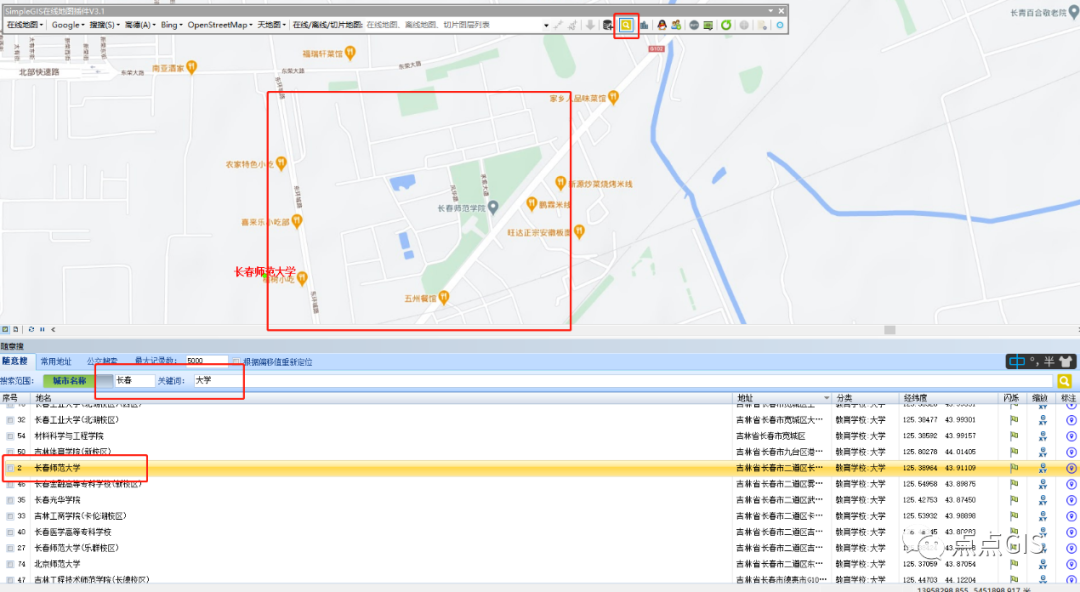Viewport: 1080px width, 592px height.
Task: Open the 搜搜(S) dropdown menu
Action: pyautogui.click(x=104, y=25)
